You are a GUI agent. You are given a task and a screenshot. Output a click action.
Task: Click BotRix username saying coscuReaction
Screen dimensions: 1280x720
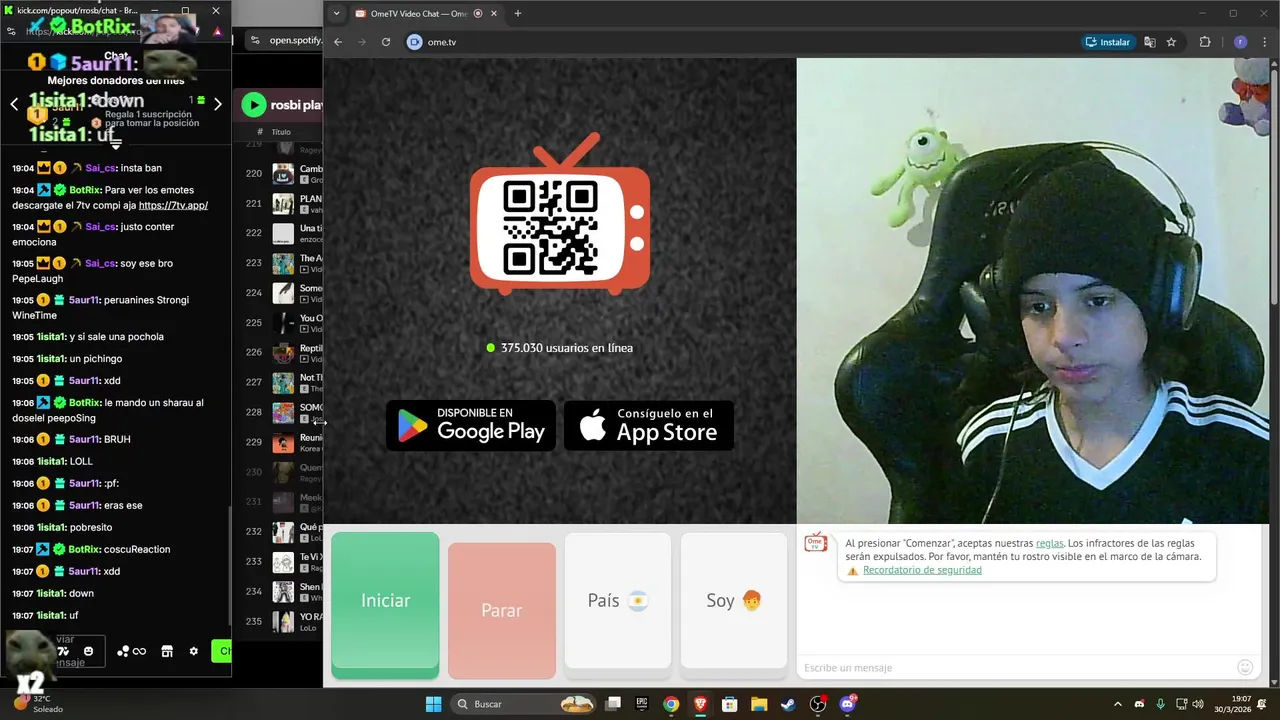click(x=85, y=549)
